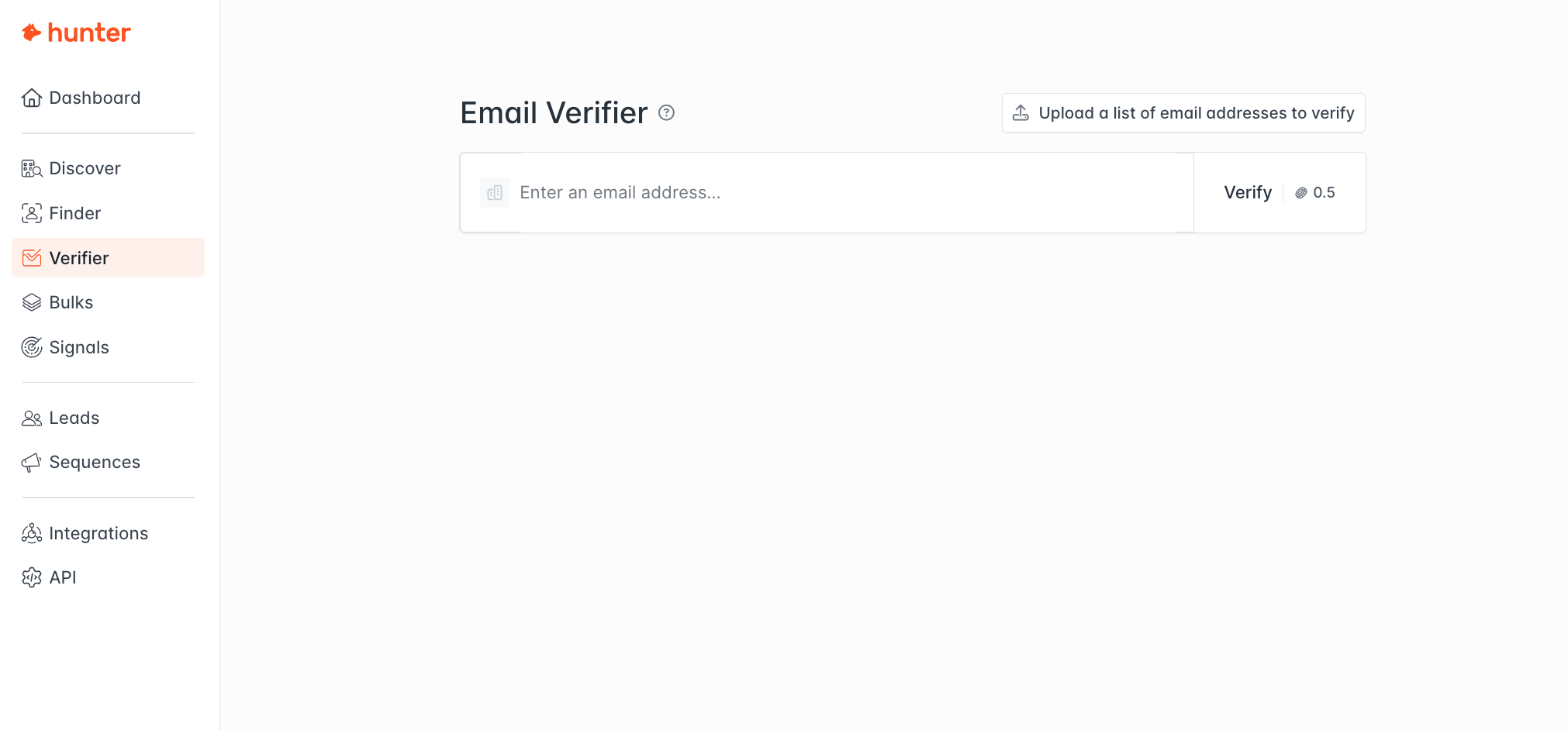The width and height of the screenshot is (1568, 730).
Task: Click the Finder person icon
Action: click(x=32, y=213)
